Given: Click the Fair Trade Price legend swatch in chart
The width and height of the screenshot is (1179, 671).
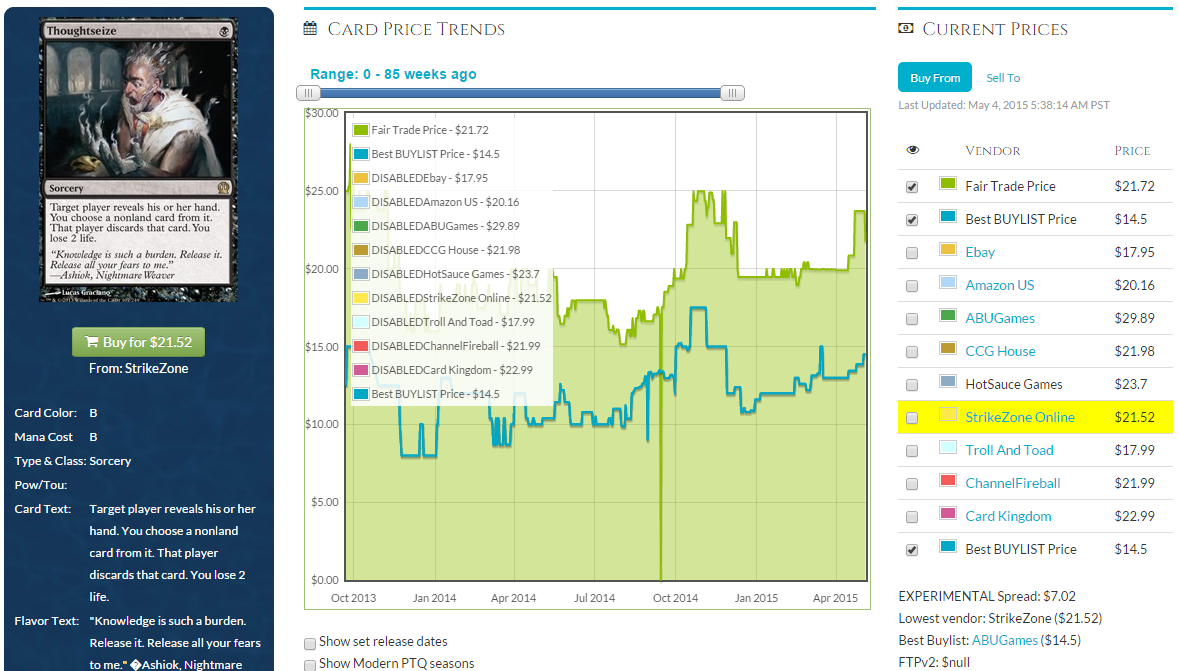Looking at the screenshot, I should coord(361,130).
